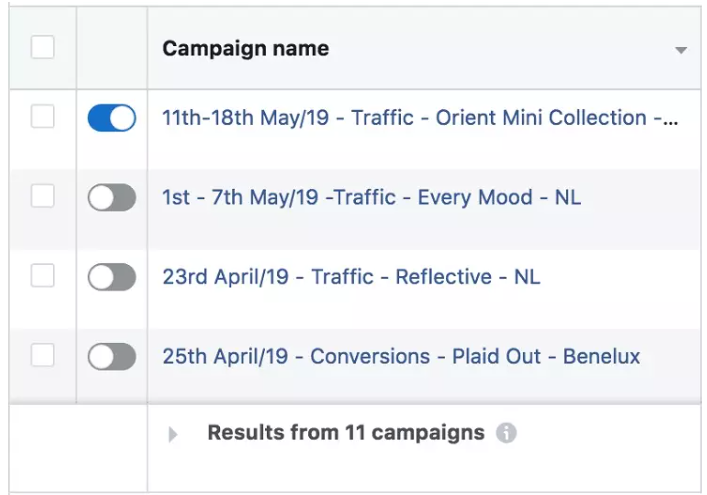707x495 pixels.
Task: Open the 11th-18th May Orient Mini Collection campaign
Action: pyautogui.click(x=420, y=118)
